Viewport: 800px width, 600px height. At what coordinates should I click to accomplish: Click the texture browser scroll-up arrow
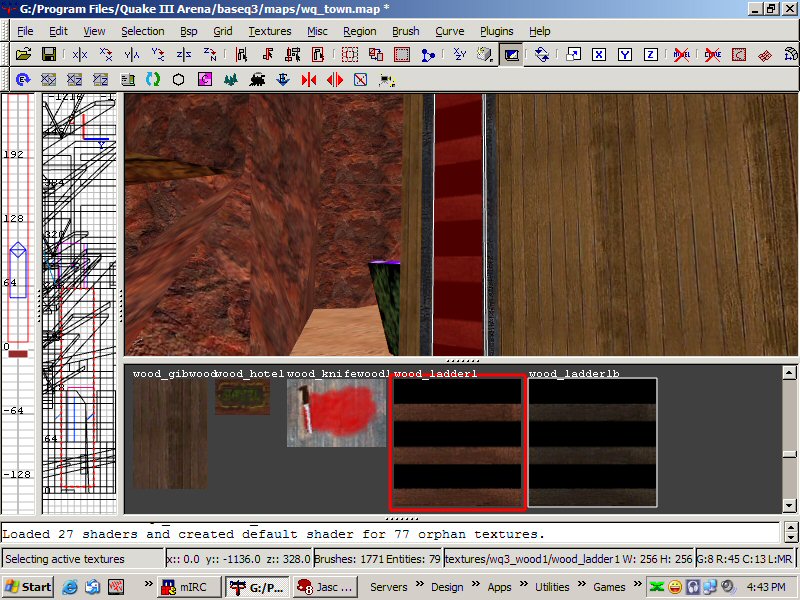point(789,373)
